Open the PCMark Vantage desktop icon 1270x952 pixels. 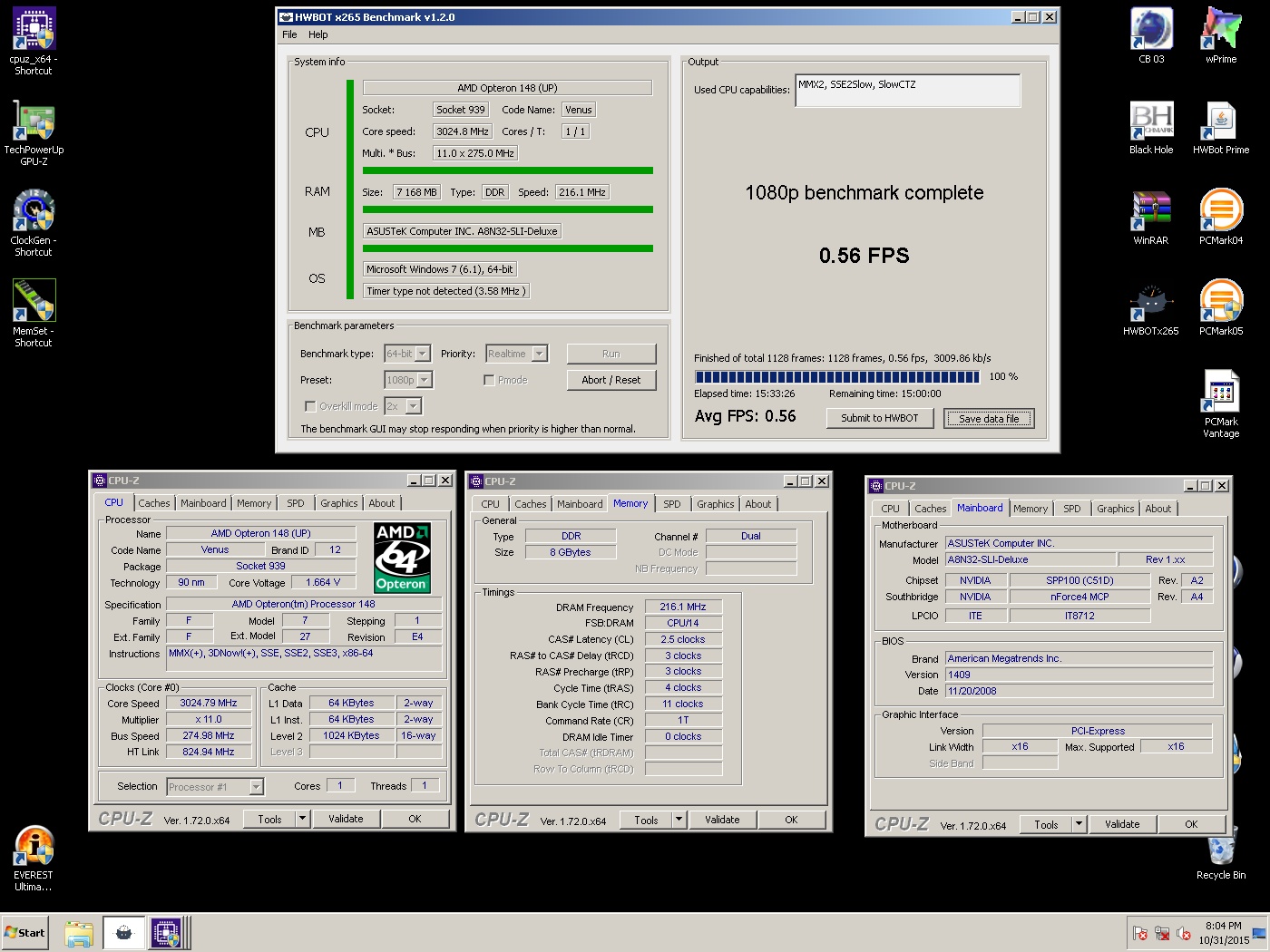coord(1221,404)
